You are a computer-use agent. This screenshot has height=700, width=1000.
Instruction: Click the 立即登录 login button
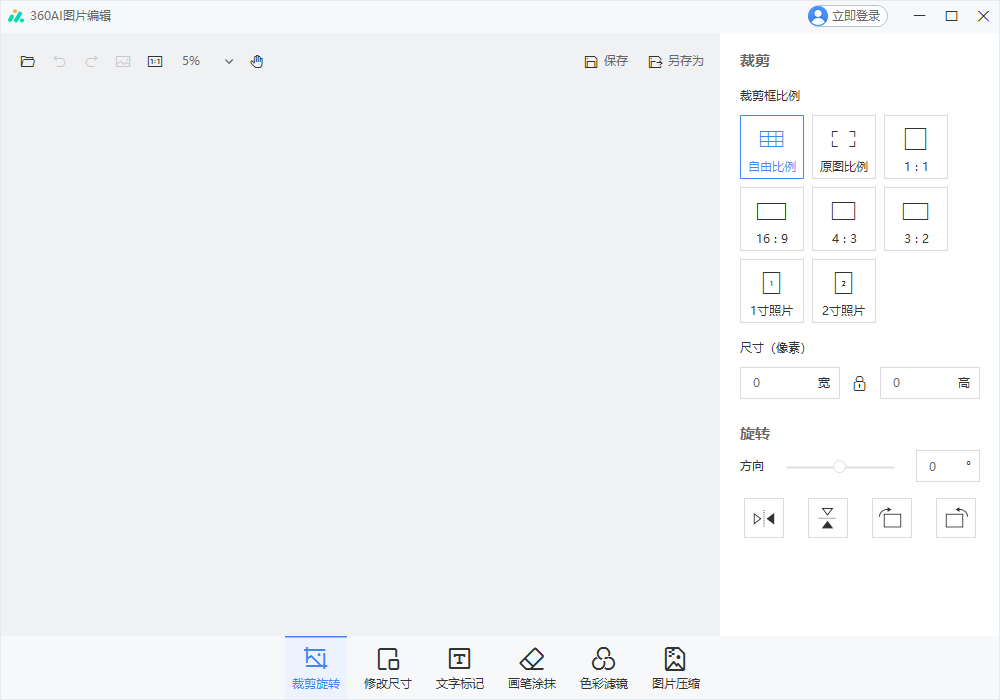tap(846, 16)
